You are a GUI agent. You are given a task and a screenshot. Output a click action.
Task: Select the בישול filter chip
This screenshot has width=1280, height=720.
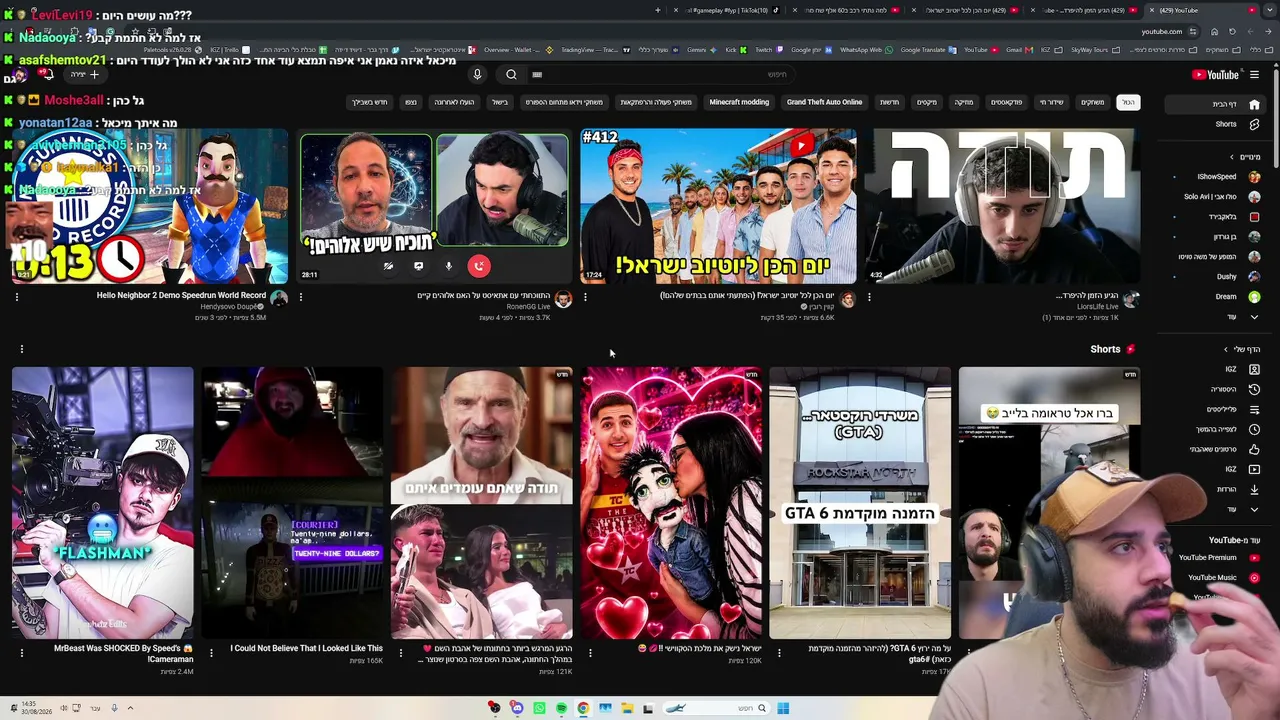[500, 102]
